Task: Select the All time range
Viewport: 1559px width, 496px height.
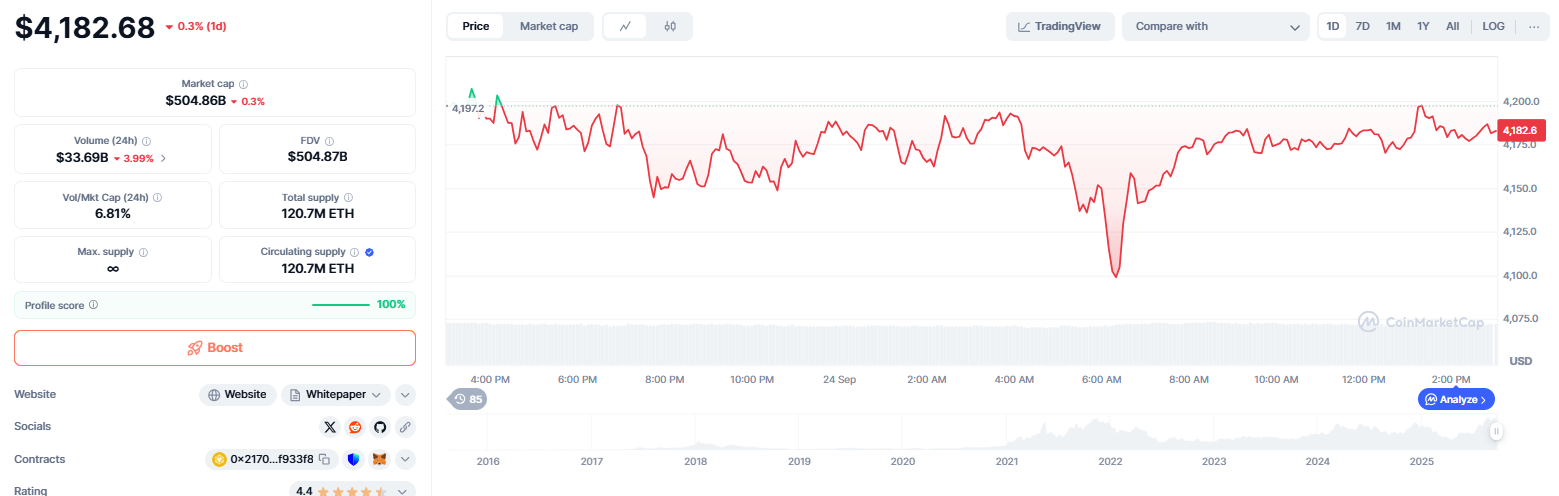Action: point(1452,26)
